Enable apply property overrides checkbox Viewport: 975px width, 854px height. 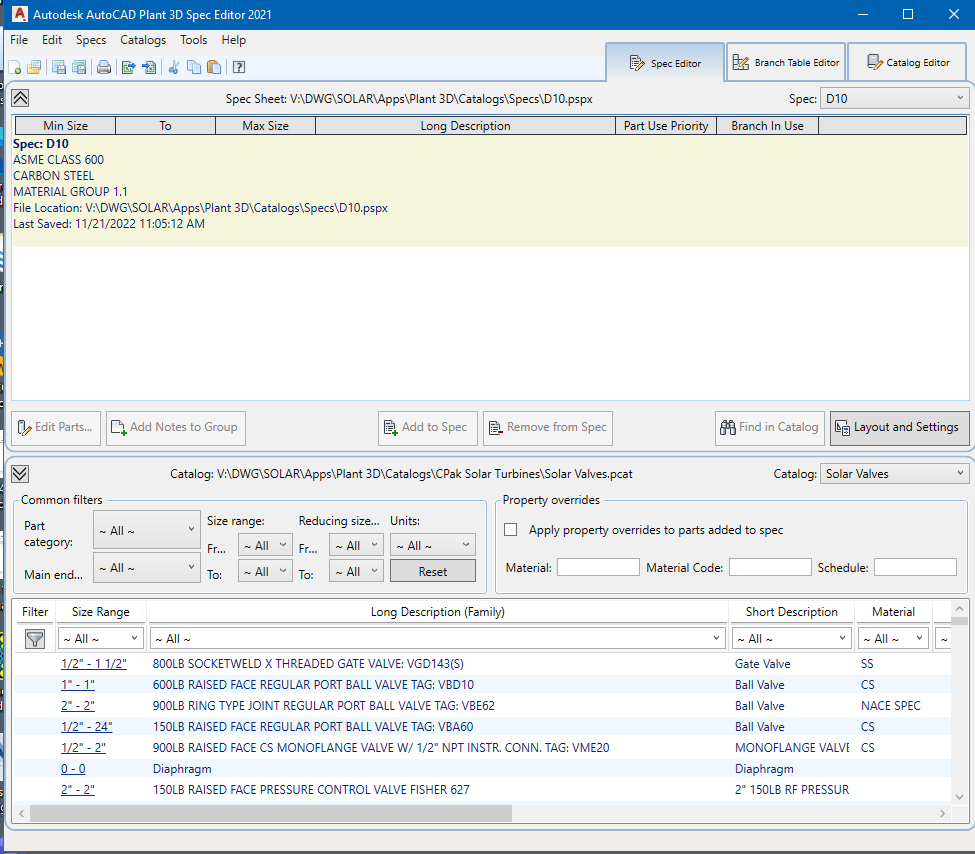tap(511, 530)
